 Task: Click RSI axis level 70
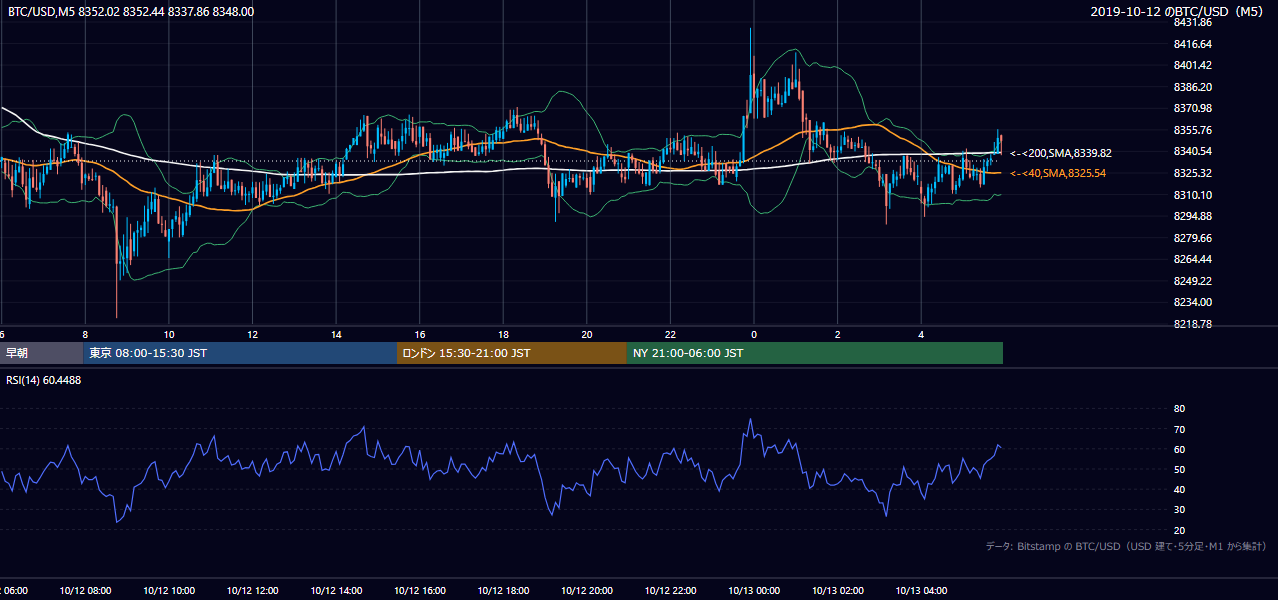tap(1179, 429)
